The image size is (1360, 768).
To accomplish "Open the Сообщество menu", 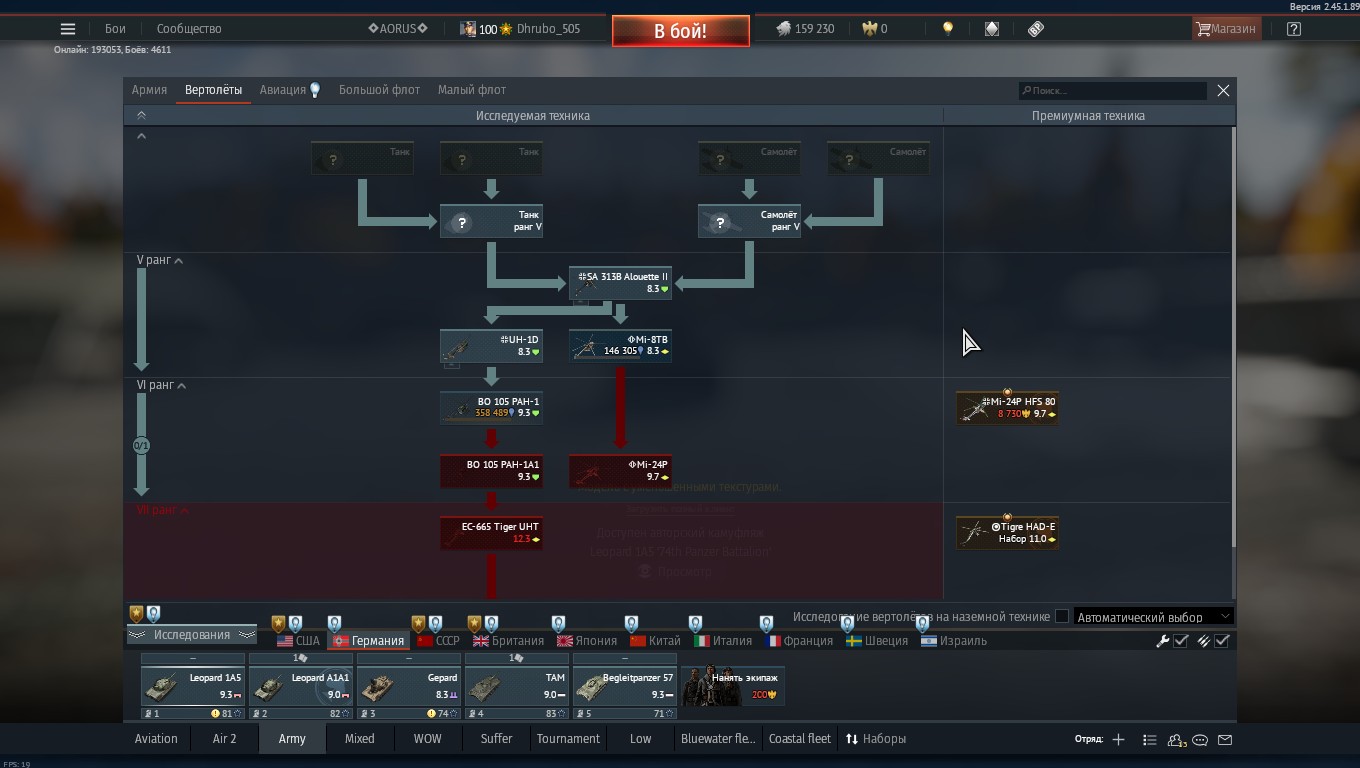I will point(189,29).
